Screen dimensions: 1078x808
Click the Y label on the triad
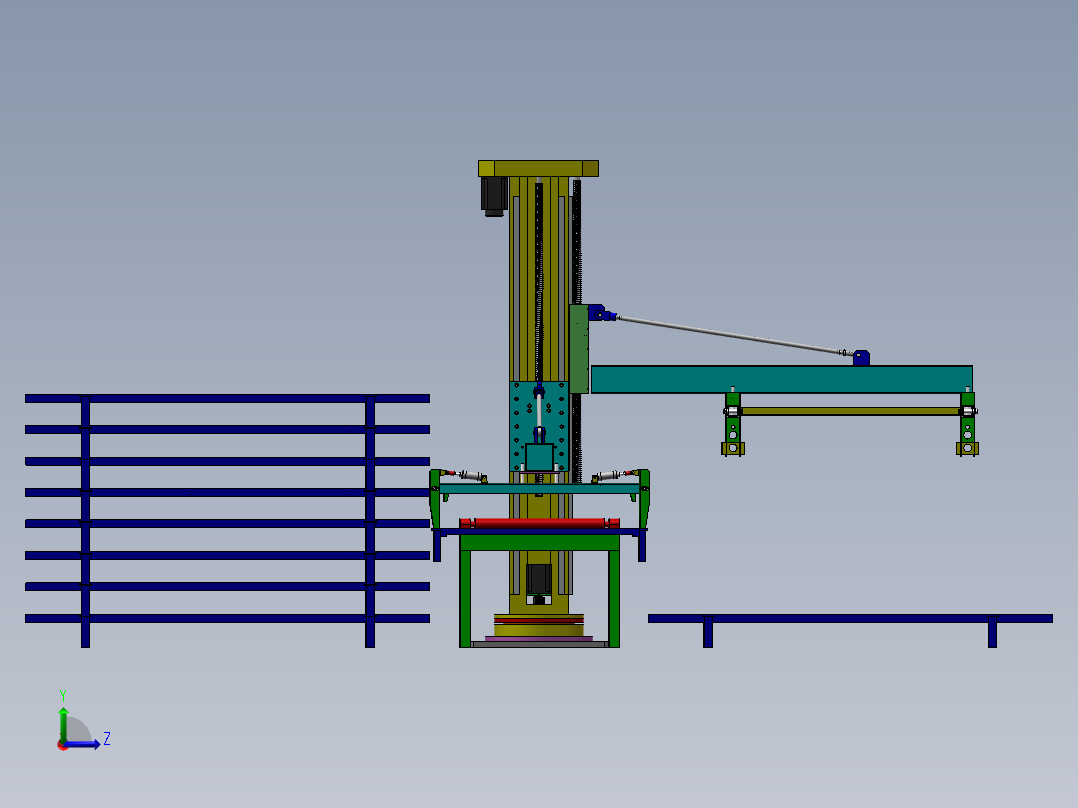click(63, 696)
